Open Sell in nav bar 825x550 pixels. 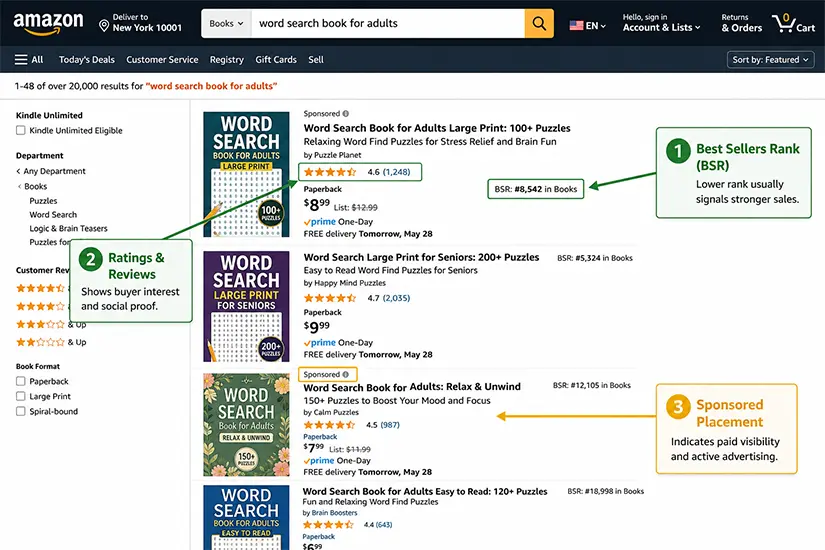click(x=316, y=59)
